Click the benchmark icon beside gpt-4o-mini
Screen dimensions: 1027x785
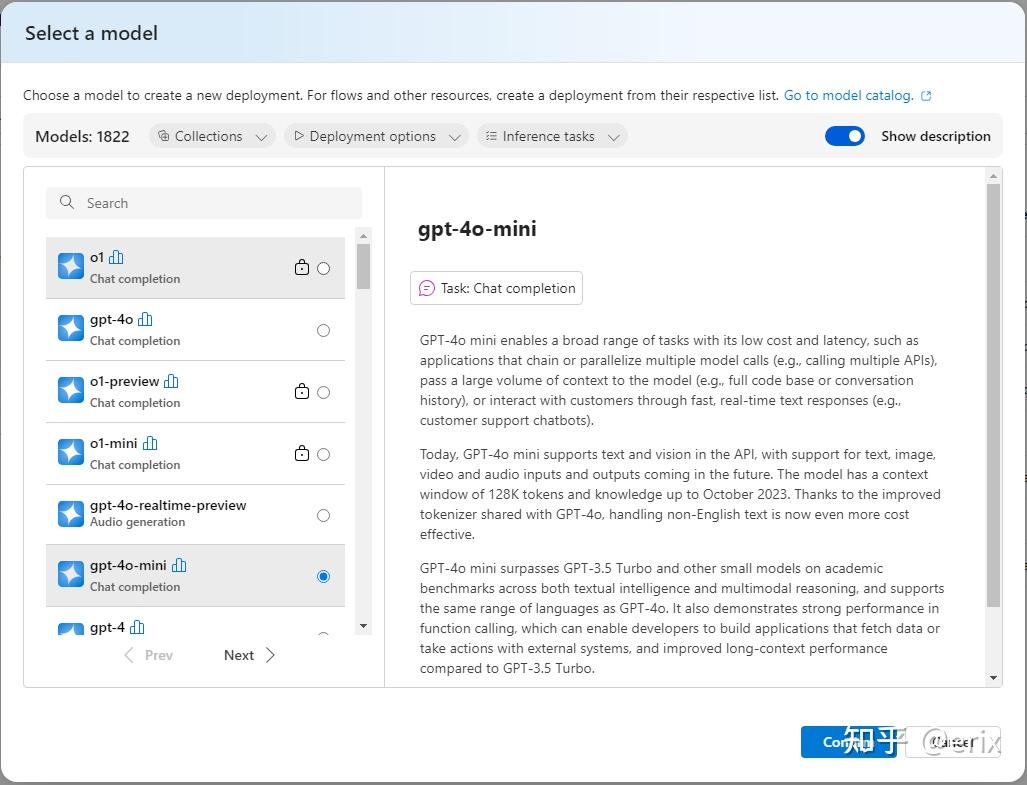pyautogui.click(x=179, y=565)
